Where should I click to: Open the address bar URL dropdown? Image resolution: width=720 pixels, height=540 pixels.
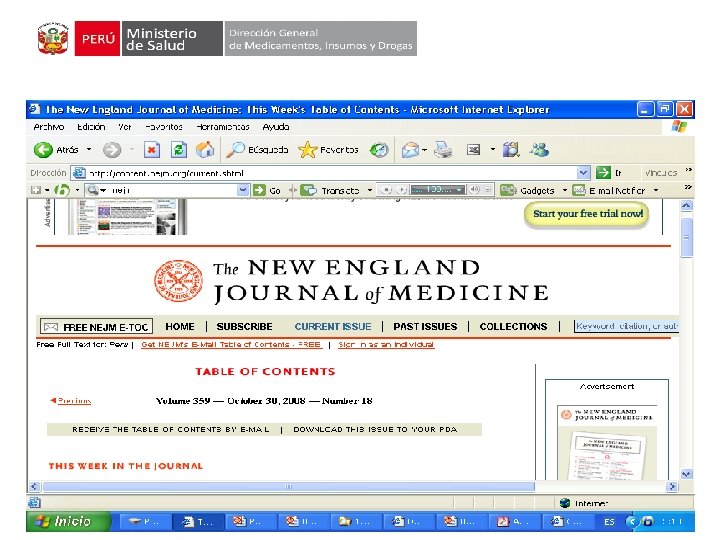point(583,173)
